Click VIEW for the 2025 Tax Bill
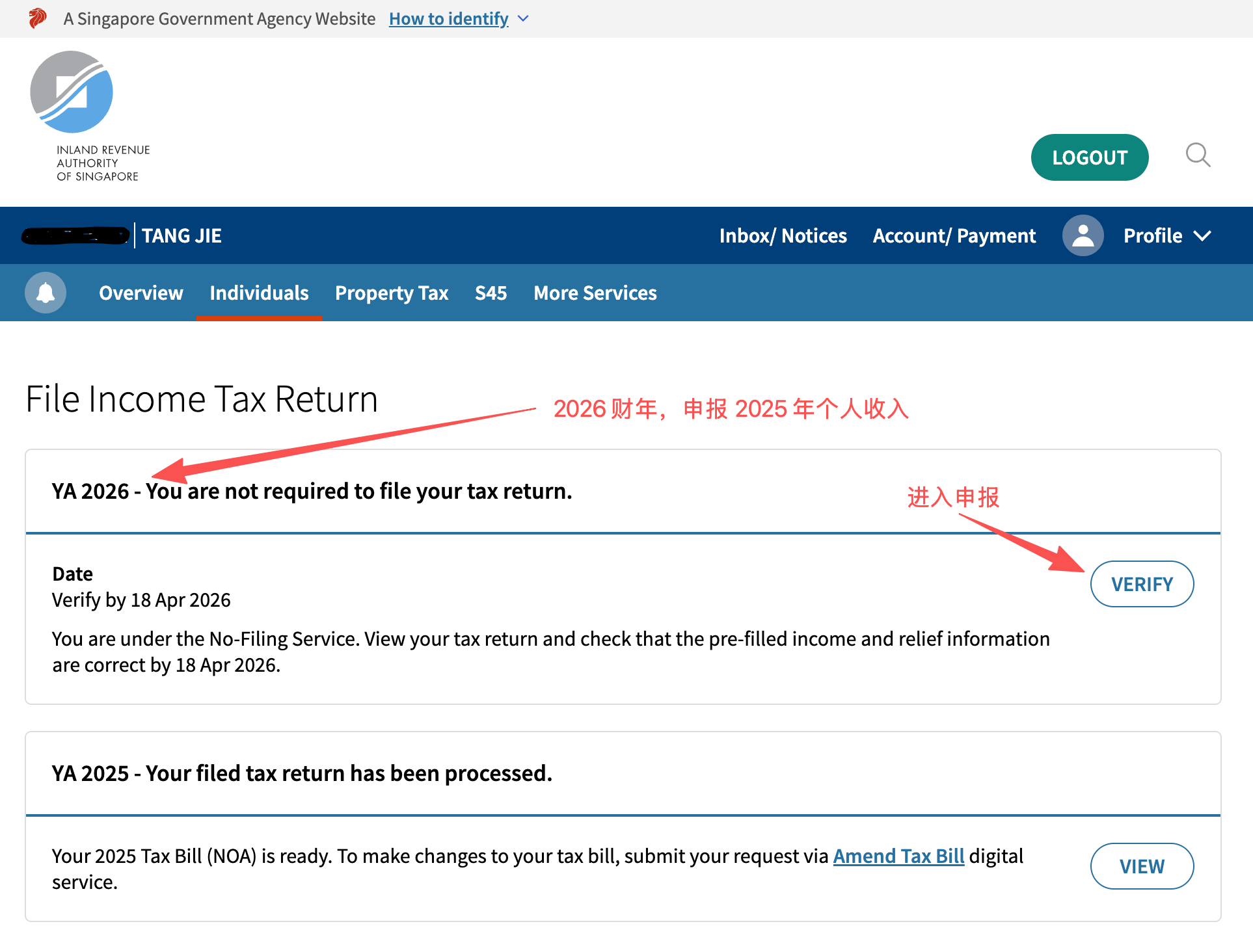This screenshot has height=952, width=1253. pos(1142,866)
